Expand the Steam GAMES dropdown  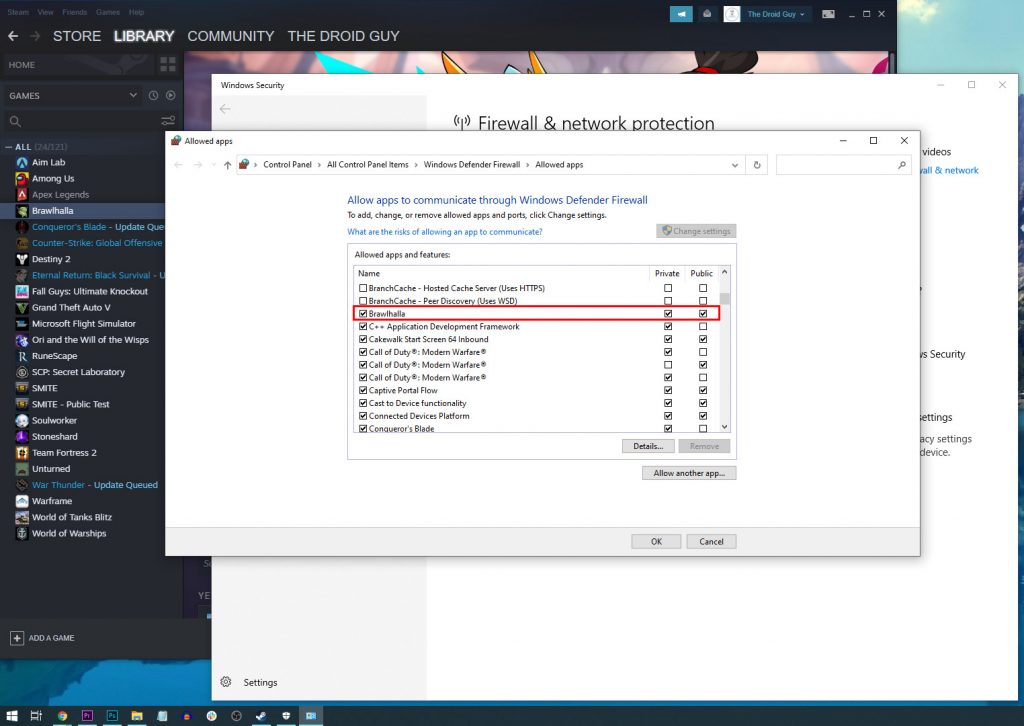click(x=133, y=95)
